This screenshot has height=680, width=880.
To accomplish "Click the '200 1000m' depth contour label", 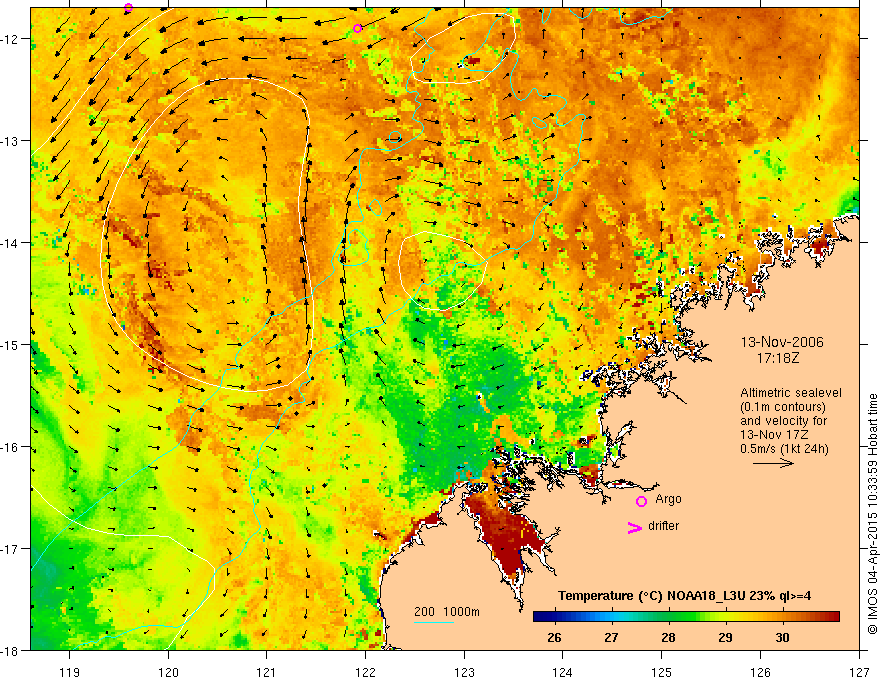I will coord(447,612).
